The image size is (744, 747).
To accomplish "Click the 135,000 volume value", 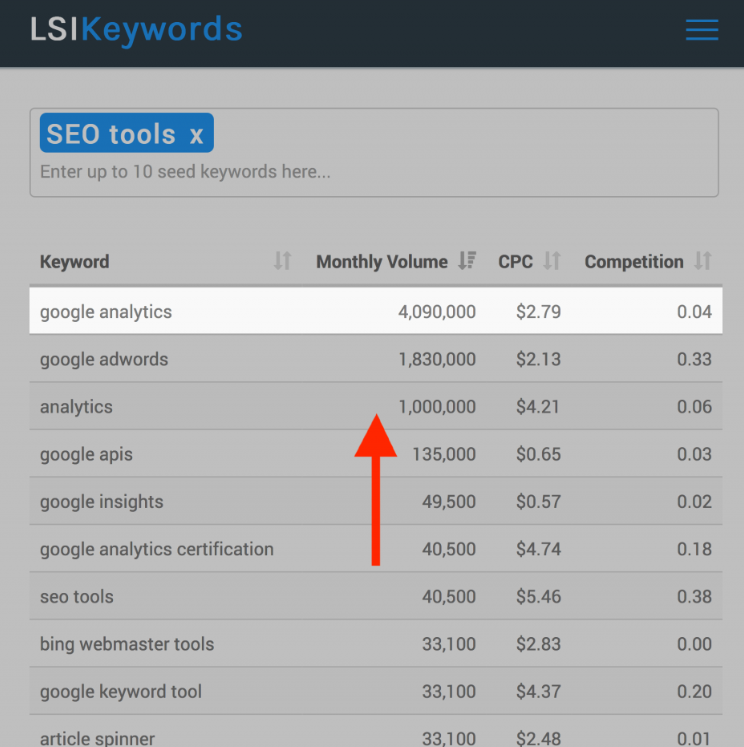I will 444,454.
